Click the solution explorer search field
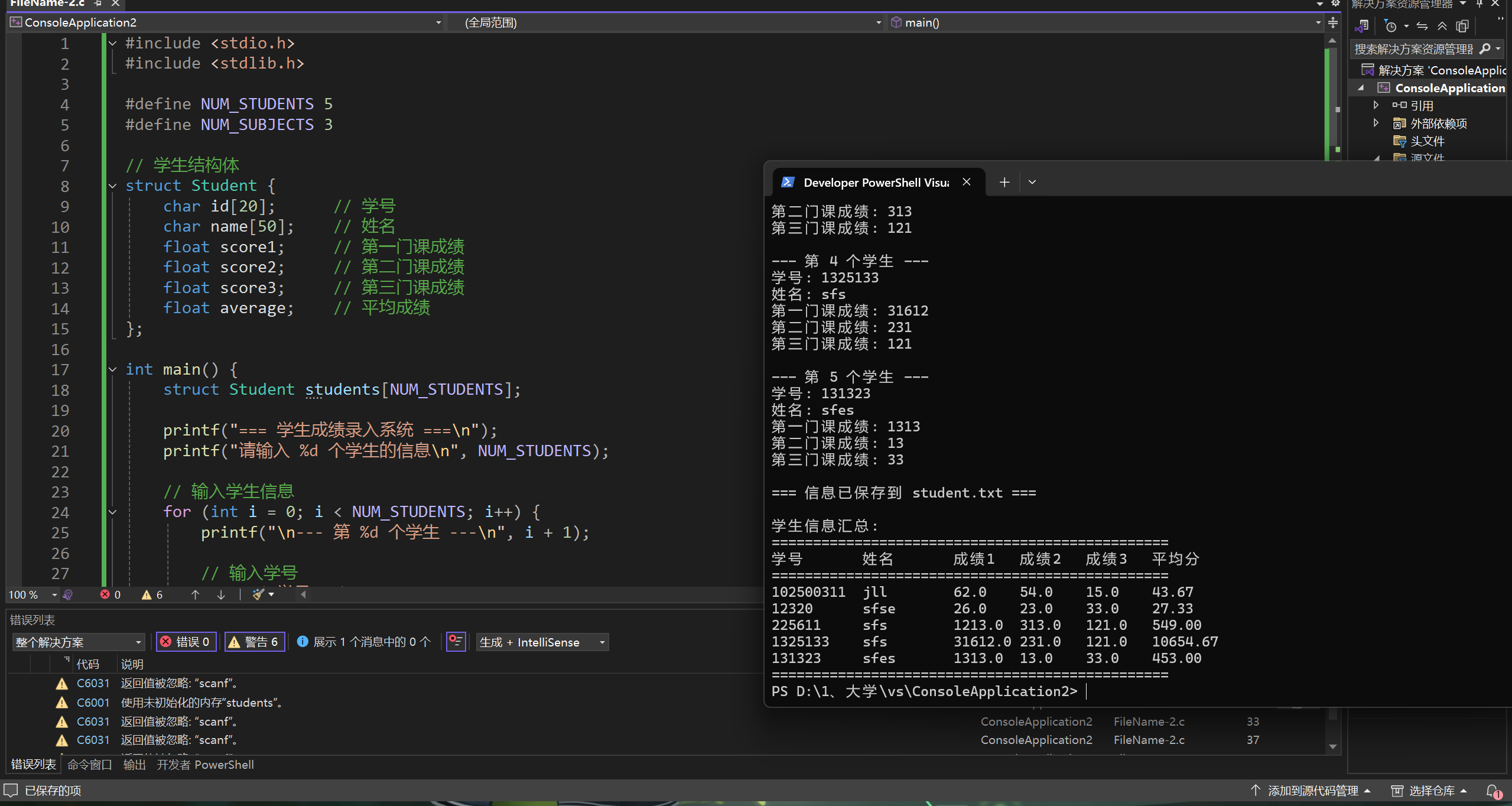1512x806 pixels. pyautogui.click(x=1413, y=49)
